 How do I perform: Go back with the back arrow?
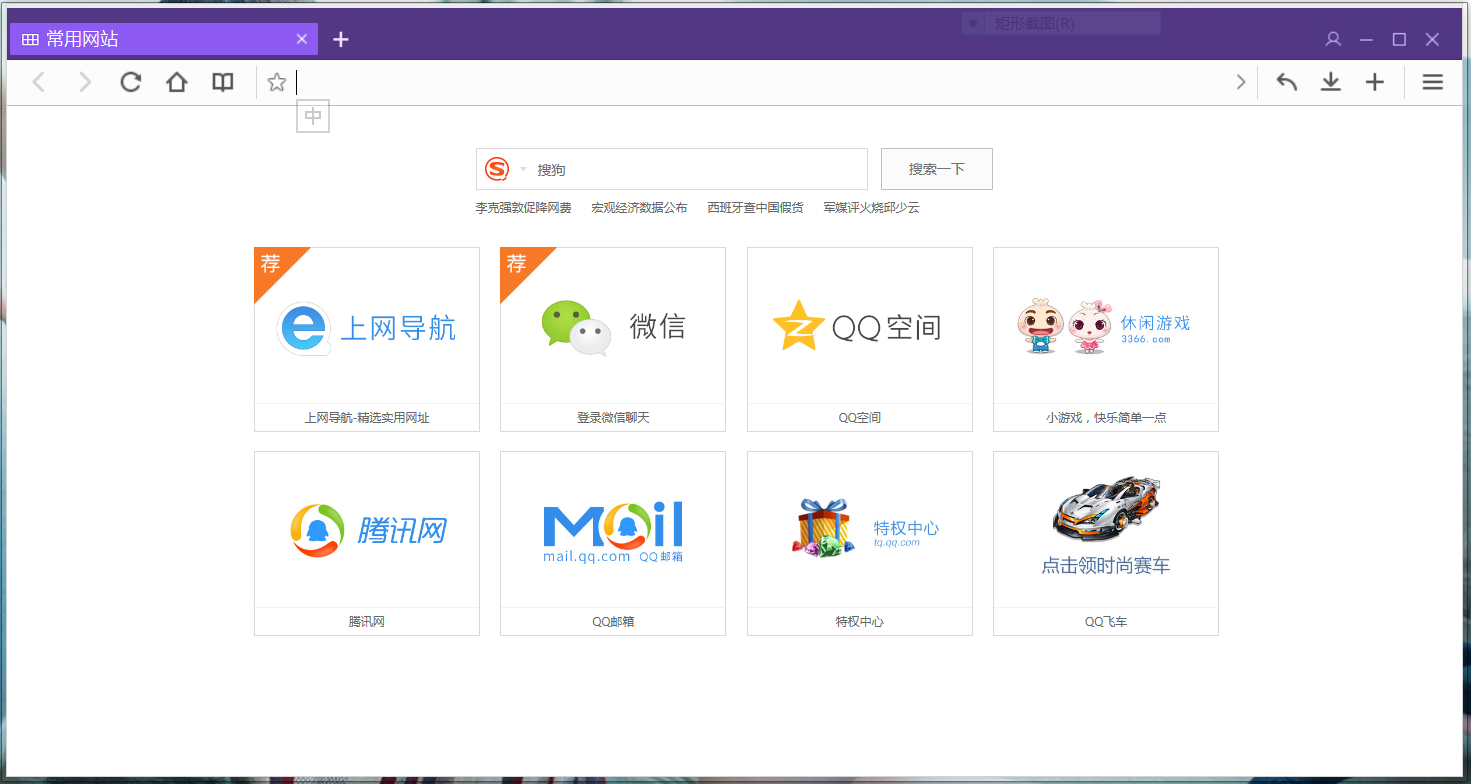[x=39, y=82]
